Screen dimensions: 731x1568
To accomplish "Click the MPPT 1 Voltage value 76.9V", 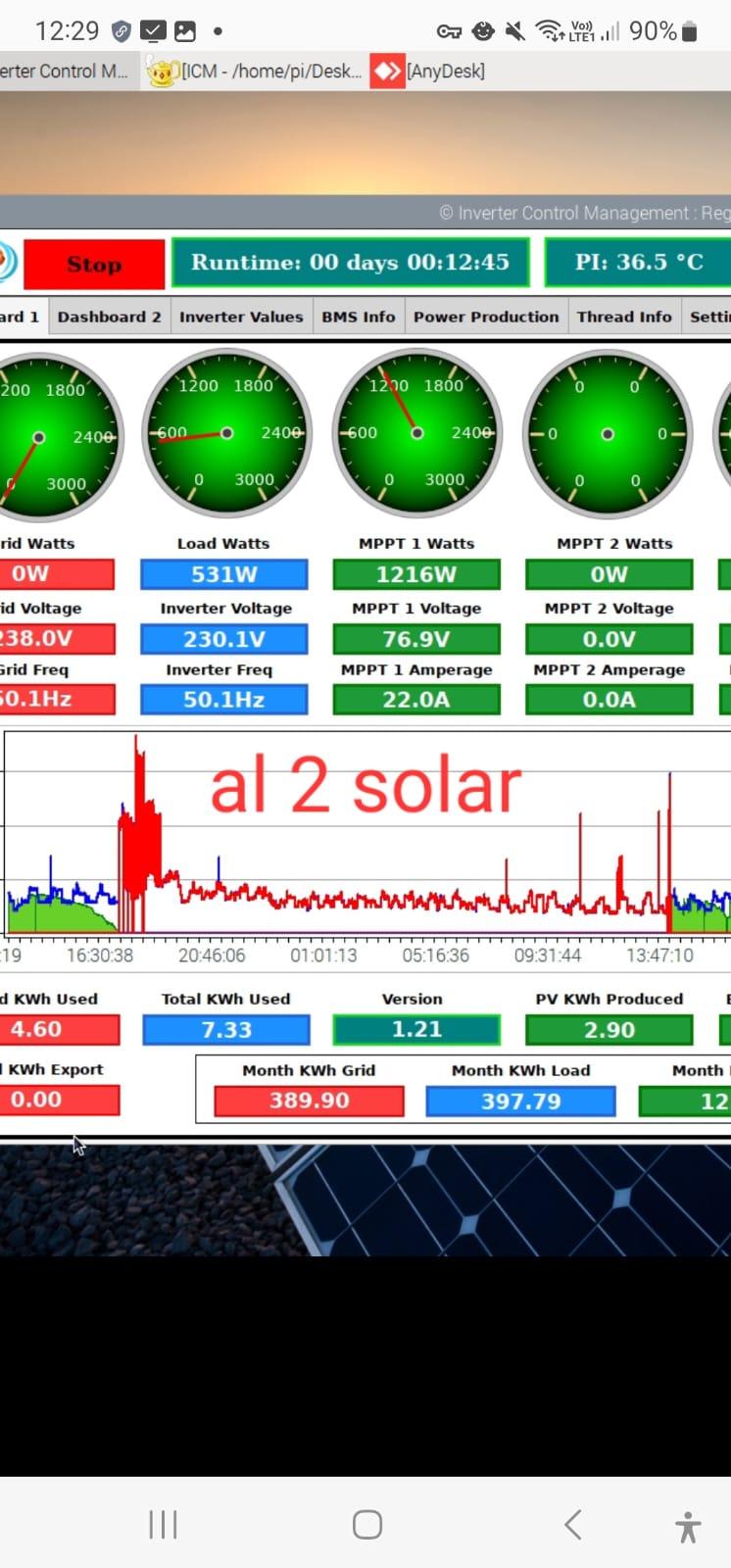I will coord(416,639).
